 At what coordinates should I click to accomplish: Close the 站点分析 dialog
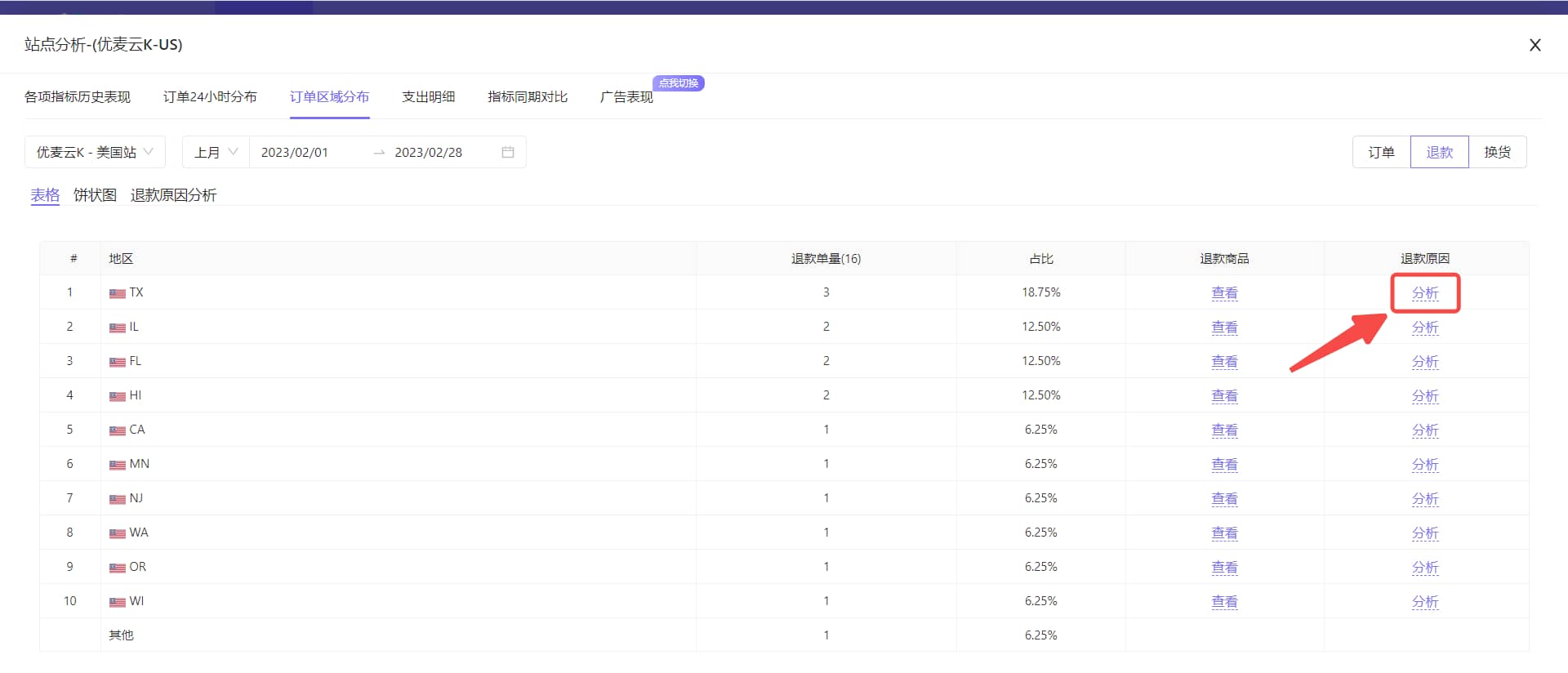[x=1535, y=45]
